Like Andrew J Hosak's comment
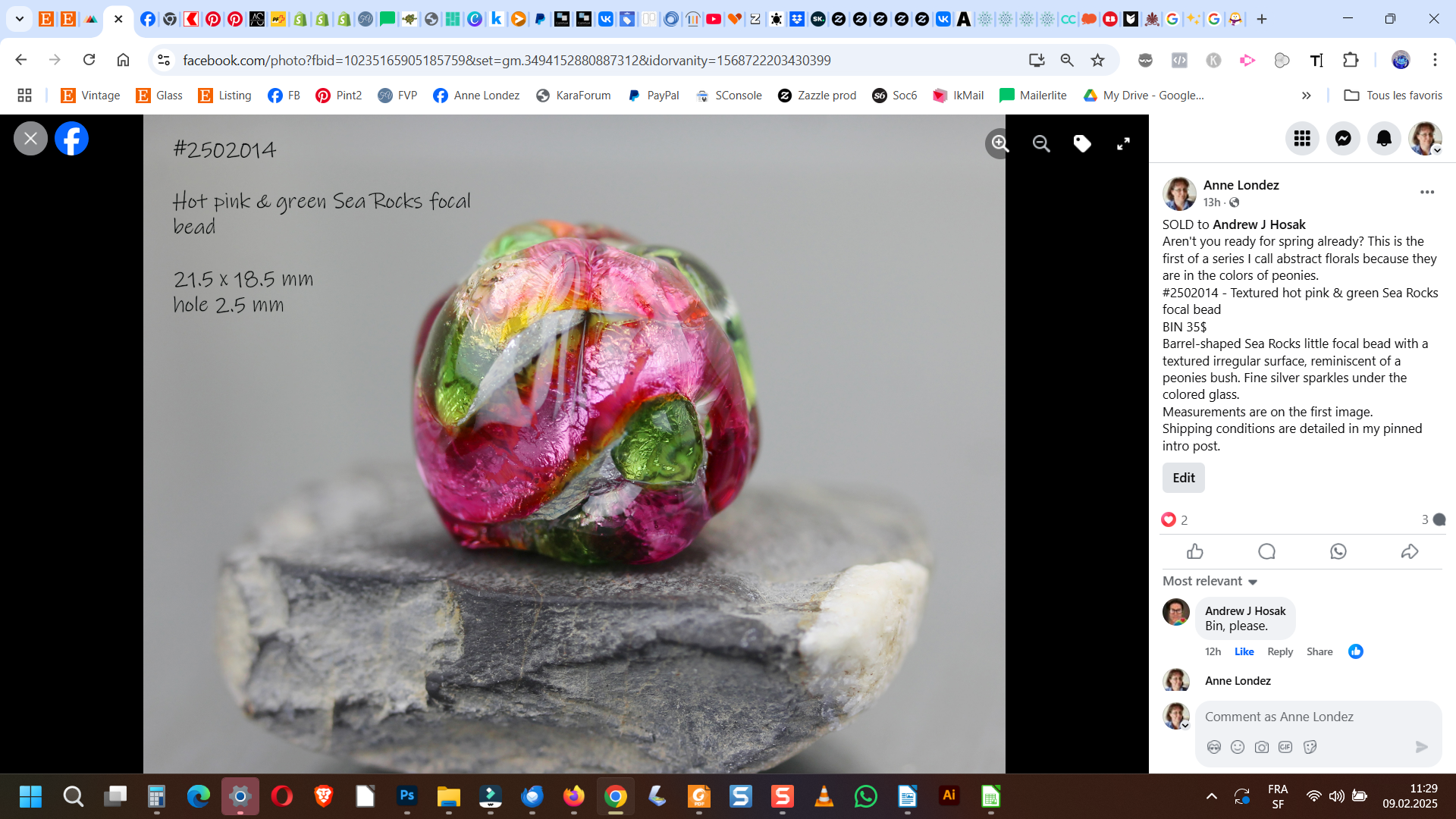 click(x=1244, y=651)
